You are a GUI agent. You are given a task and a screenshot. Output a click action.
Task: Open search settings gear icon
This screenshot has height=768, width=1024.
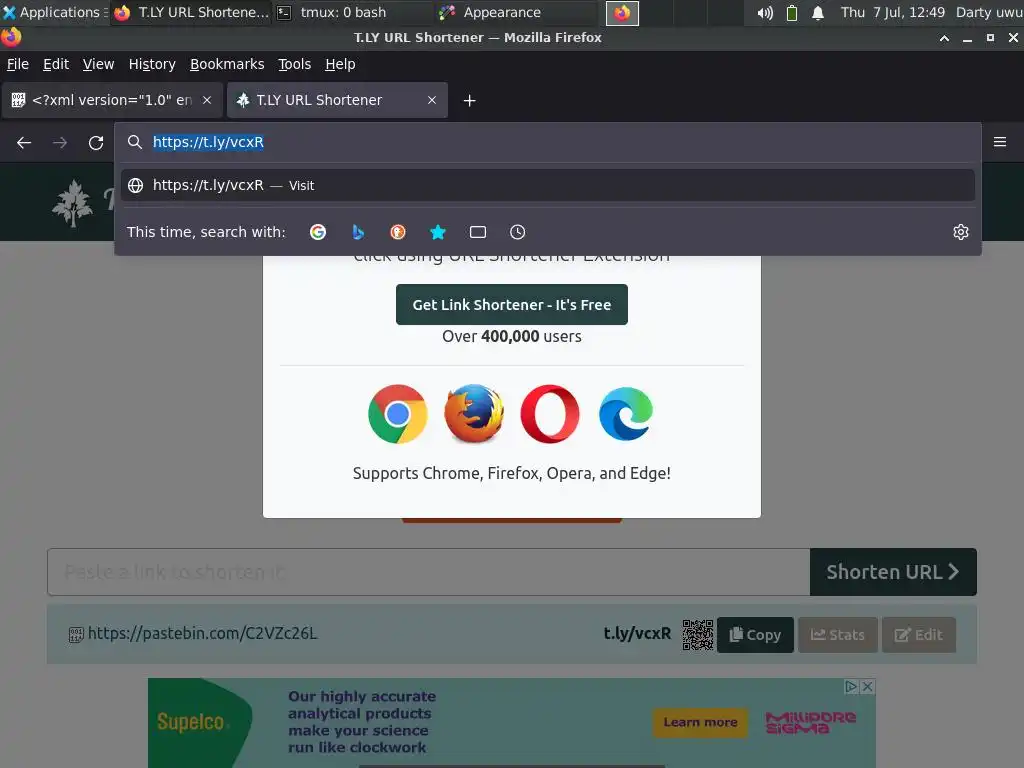pyautogui.click(x=961, y=232)
